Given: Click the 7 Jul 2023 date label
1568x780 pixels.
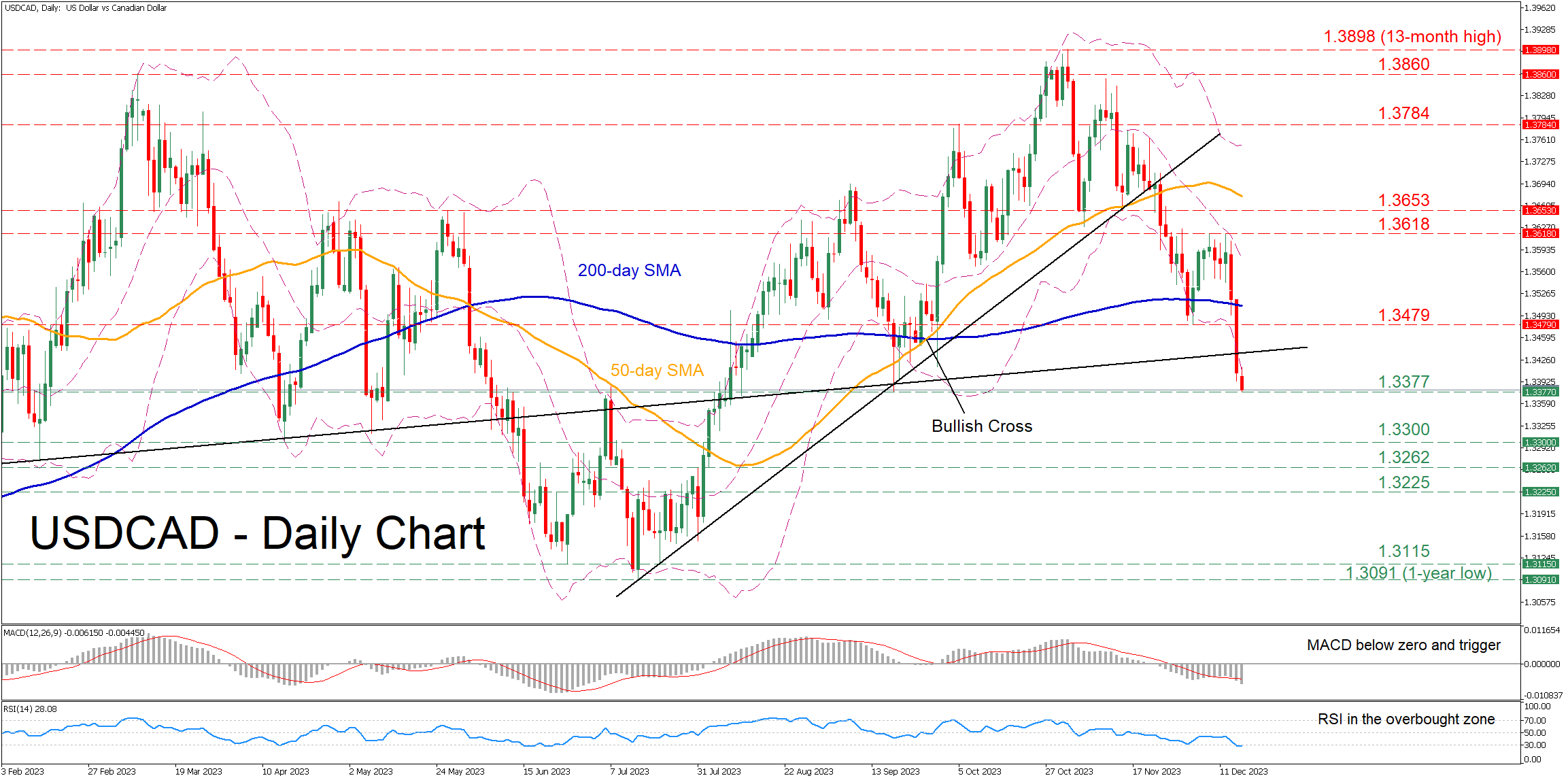Looking at the screenshot, I should pyautogui.click(x=630, y=772).
